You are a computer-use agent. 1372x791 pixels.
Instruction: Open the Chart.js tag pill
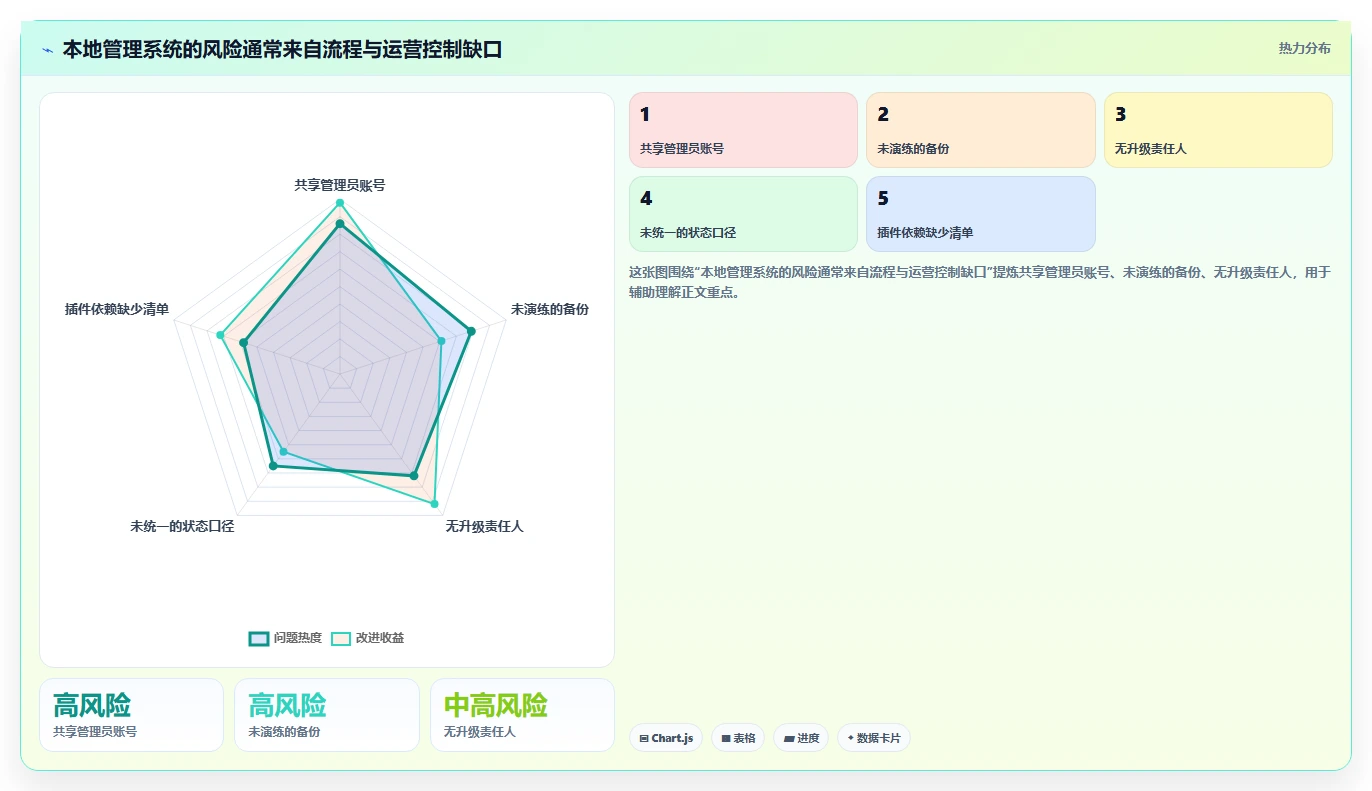point(666,738)
